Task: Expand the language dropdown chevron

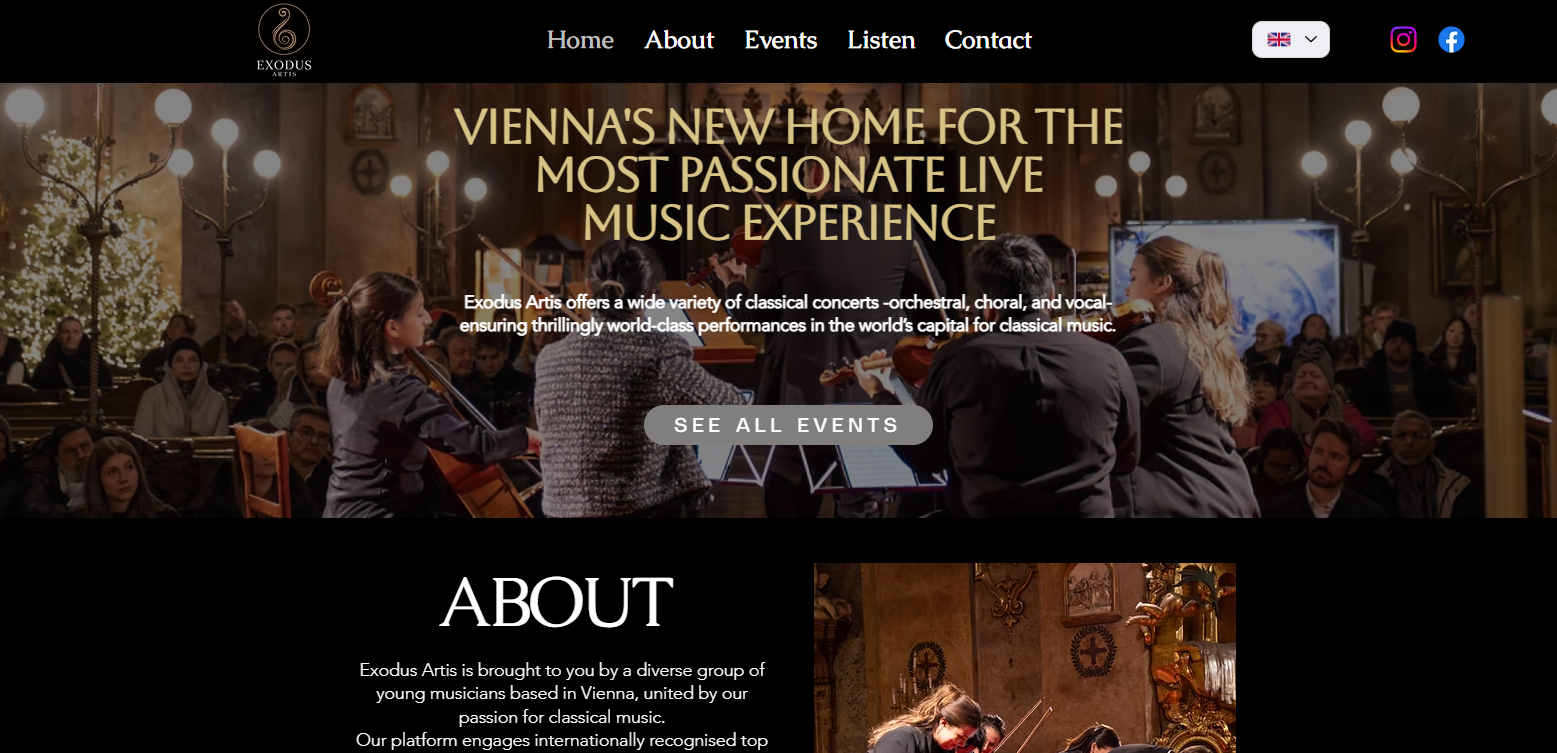Action: click(1311, 39)
